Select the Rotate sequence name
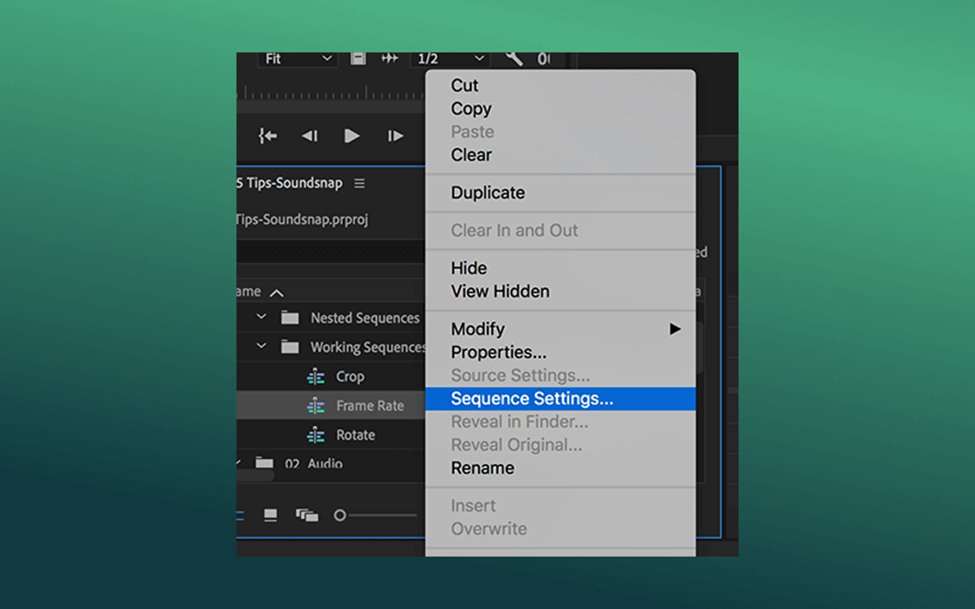 point(356,435)
